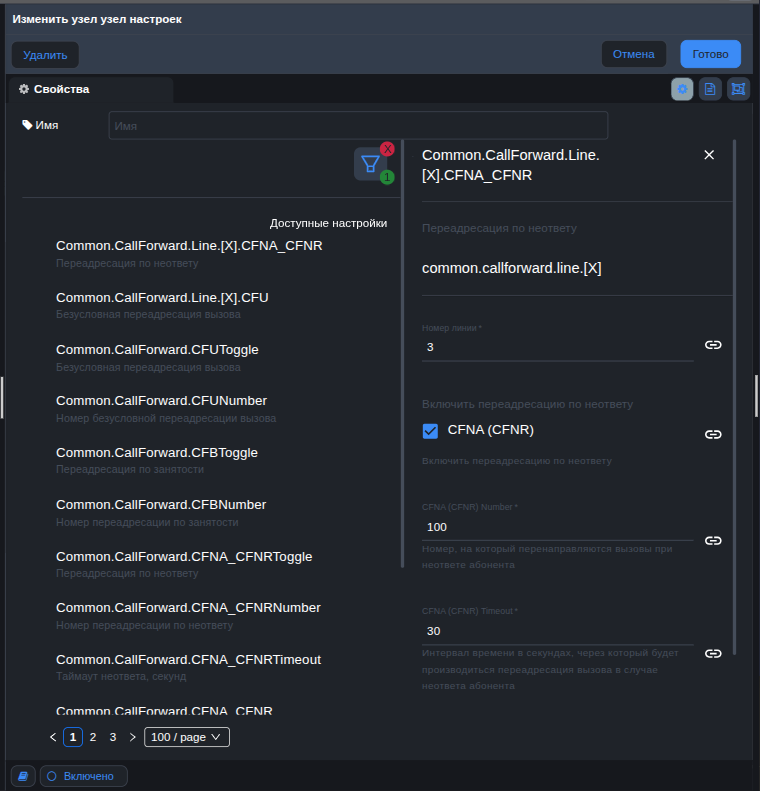Go to the next page of settings
760x791 pixels.
[x=133, y=737]
